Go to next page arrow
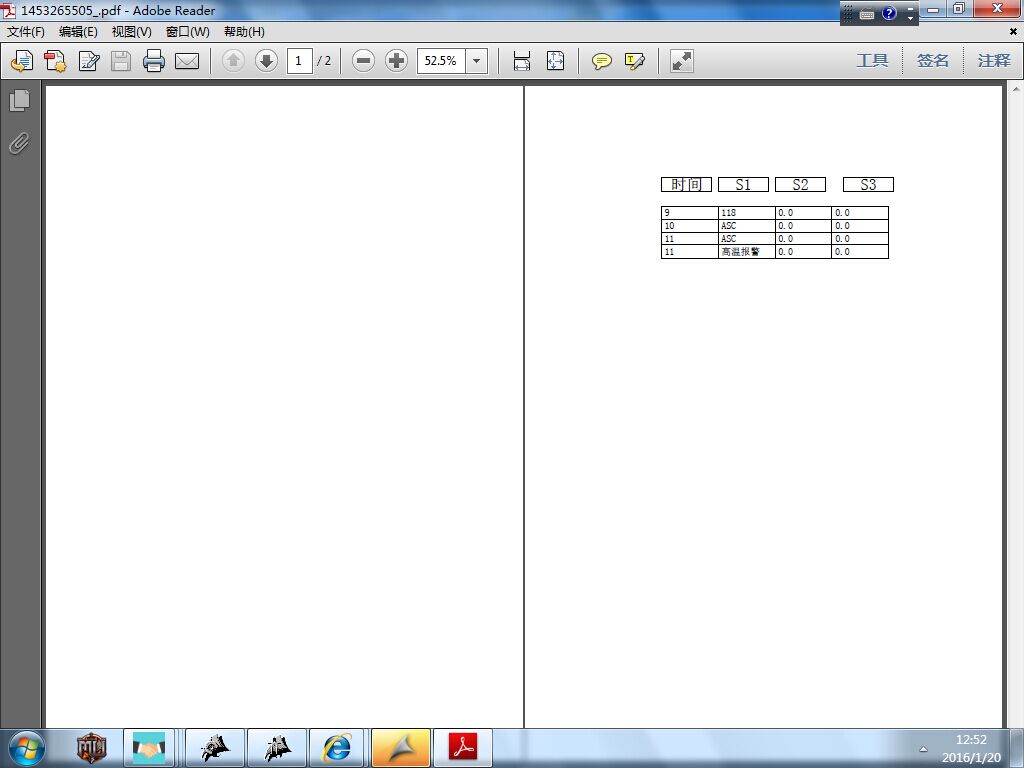This screenshot has width=1024, height=768. tap(266, 61)
